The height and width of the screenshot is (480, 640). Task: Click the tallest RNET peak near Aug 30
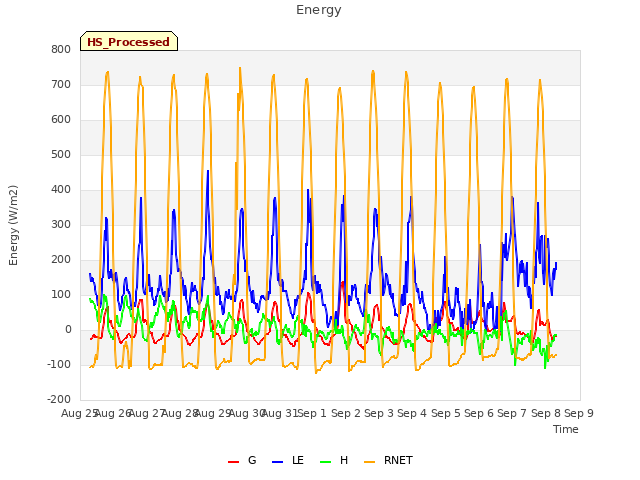click(240, 69)
